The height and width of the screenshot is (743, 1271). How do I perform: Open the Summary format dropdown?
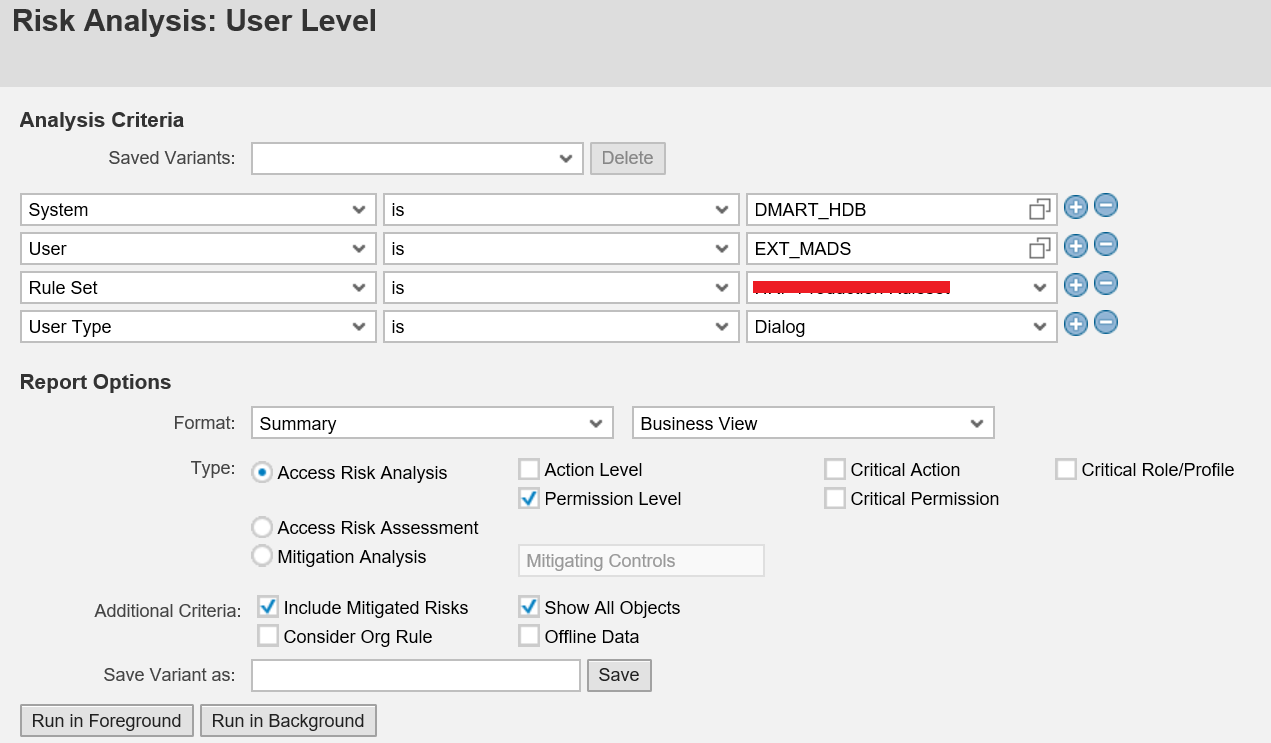pos(432,423)
